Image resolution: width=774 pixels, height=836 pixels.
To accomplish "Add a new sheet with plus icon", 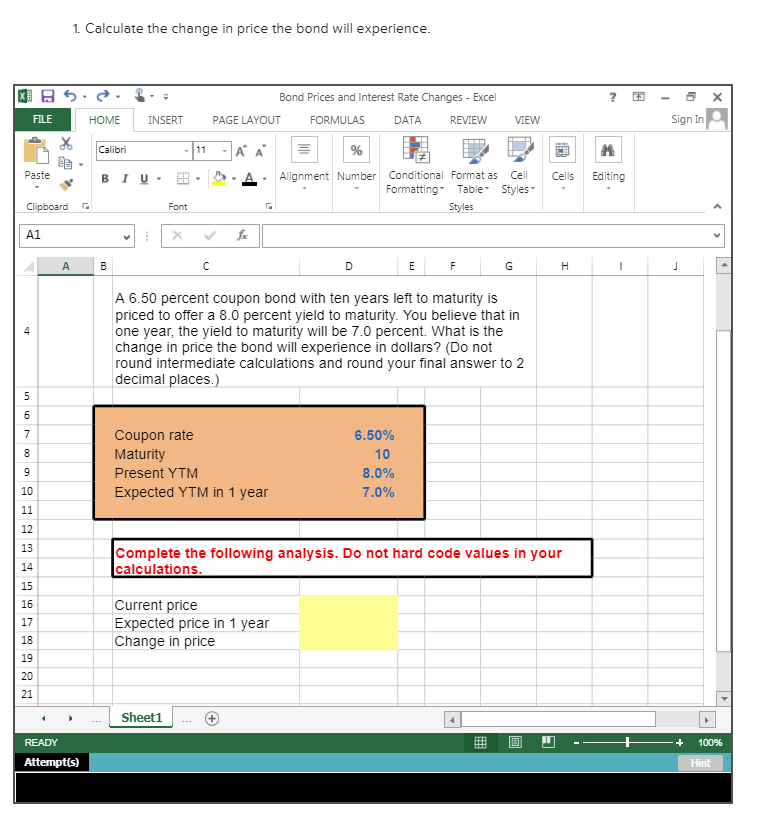I will (x=212, y=718).
